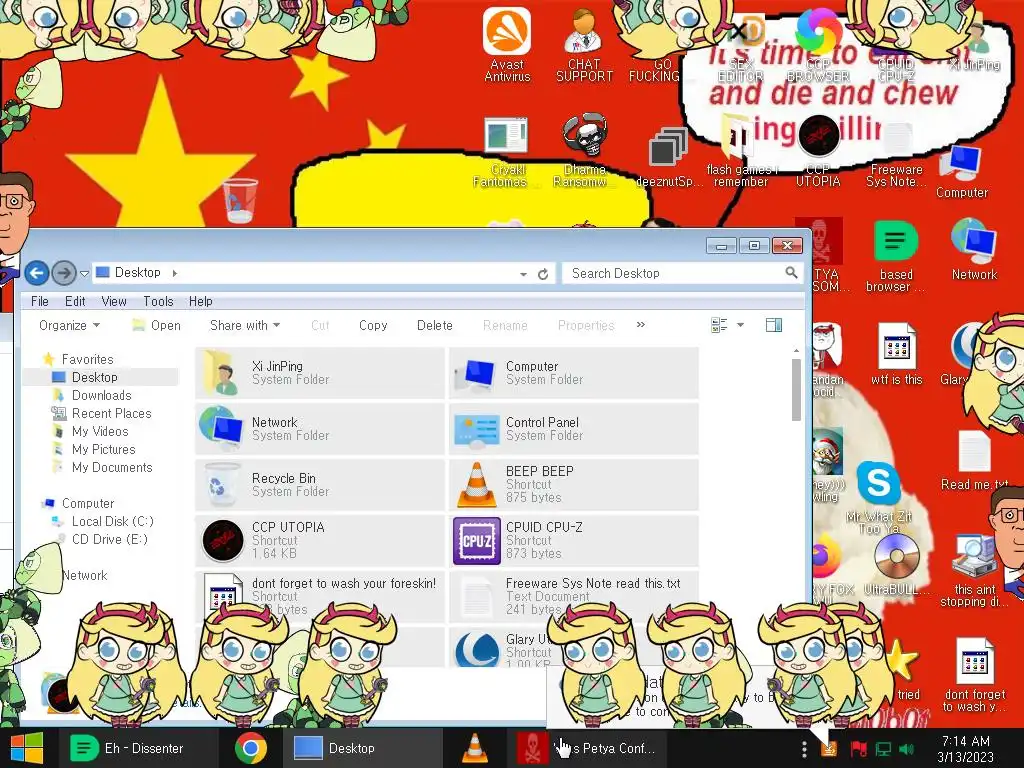Image resolution: width=1024 pixels, height=768 pixels.
Task: Open the deeznutSp desktop icon
Action: pos(668,157)
